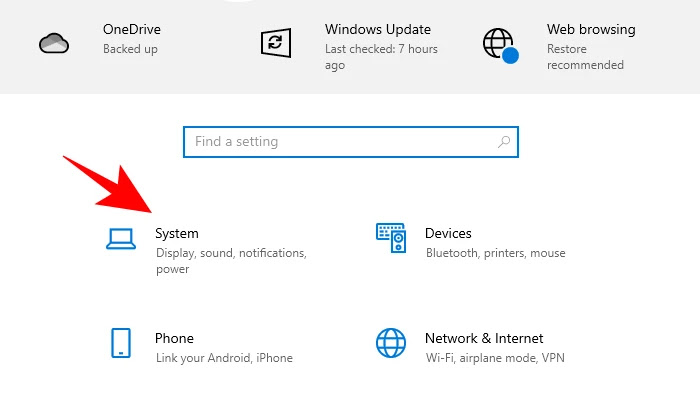Viewport: 700px width, 408px height.
Task: Click the magnifier icon in the search box
Action: [x=504, y=142]
